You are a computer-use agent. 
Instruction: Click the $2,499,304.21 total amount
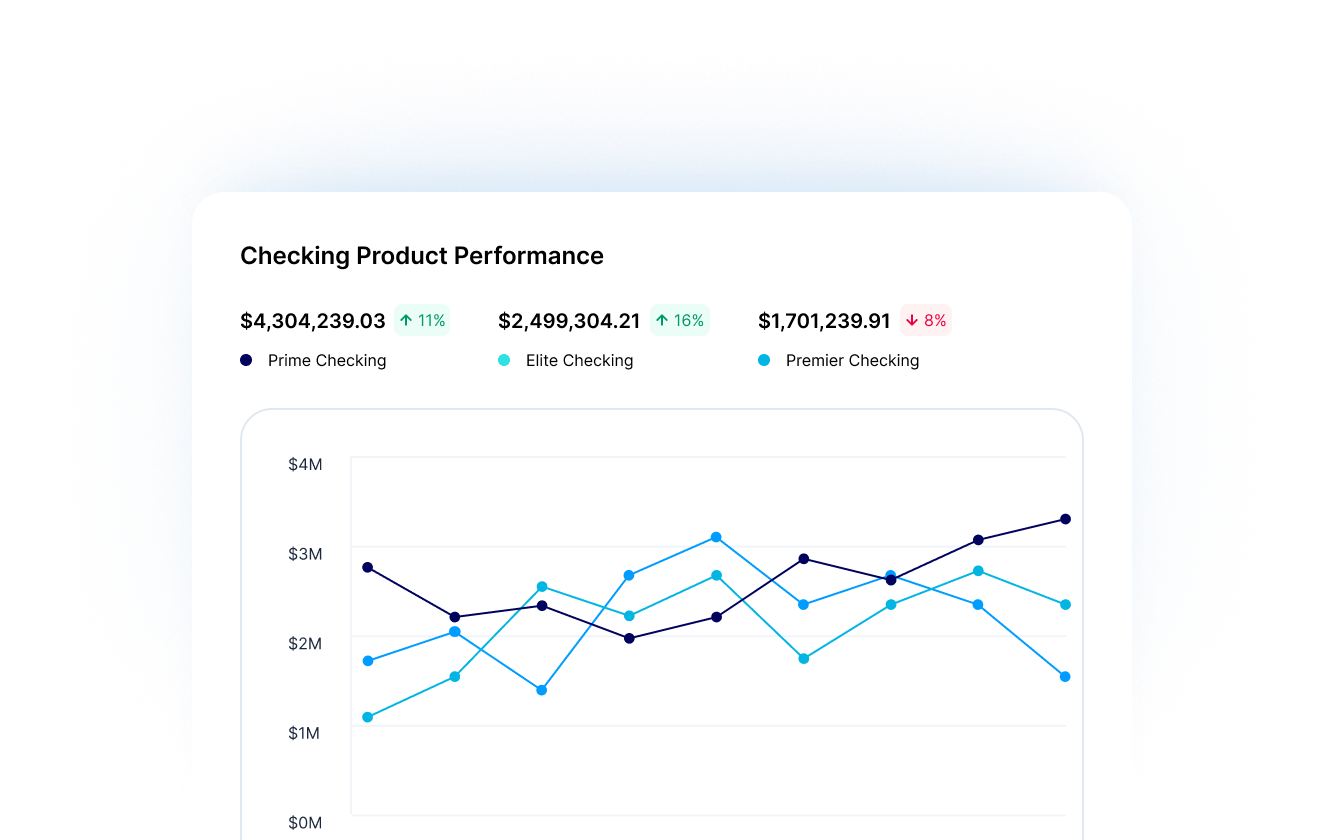coord(569,321)
